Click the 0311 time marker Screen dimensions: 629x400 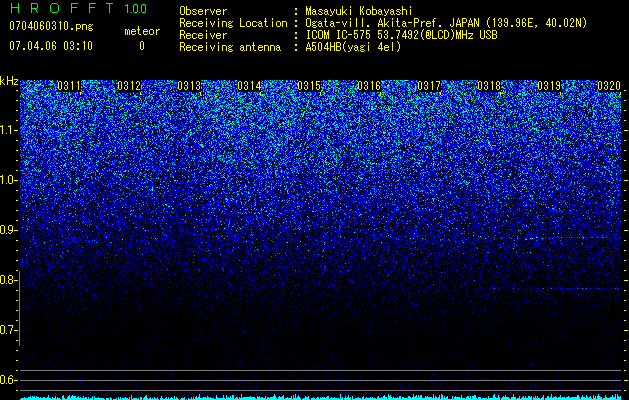[x=69, y=86]
